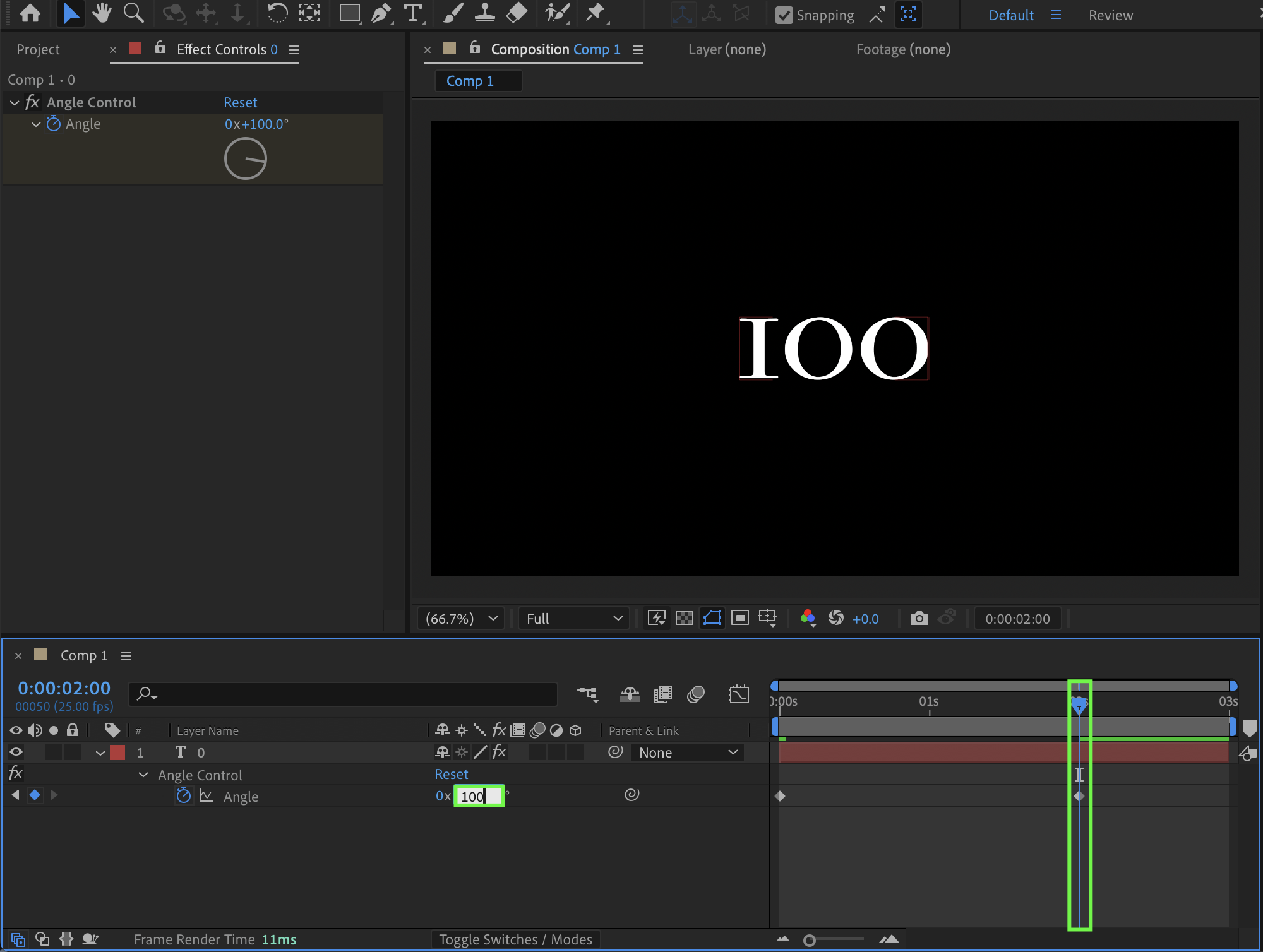The image size is (1263, 952).
Task: Select the Review workspace
Action: 1111,15
